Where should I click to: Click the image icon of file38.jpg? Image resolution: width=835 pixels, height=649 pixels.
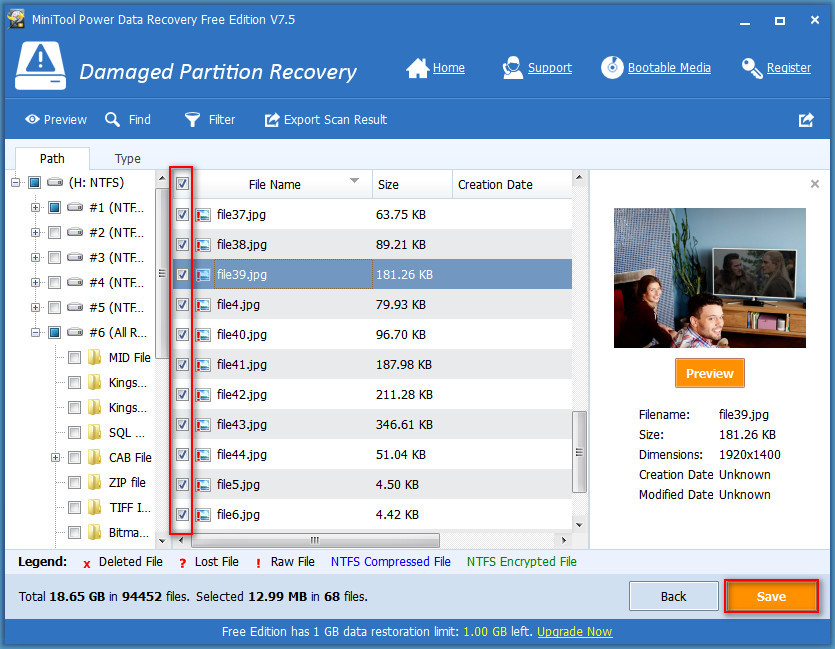coord(203,245)
